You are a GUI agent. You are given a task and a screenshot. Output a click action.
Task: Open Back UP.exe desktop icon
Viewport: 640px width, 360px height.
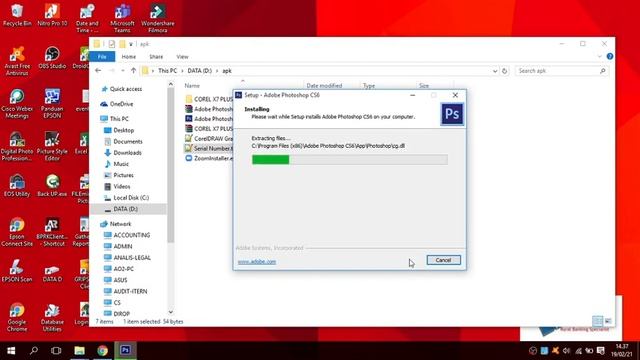coord(52,186)
